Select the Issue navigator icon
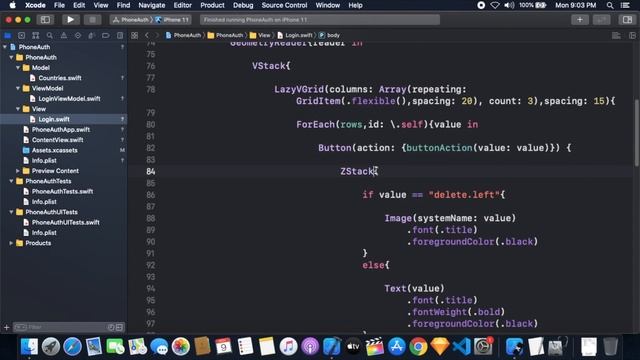Screen dimensions: 640x360 click(64, 36)
